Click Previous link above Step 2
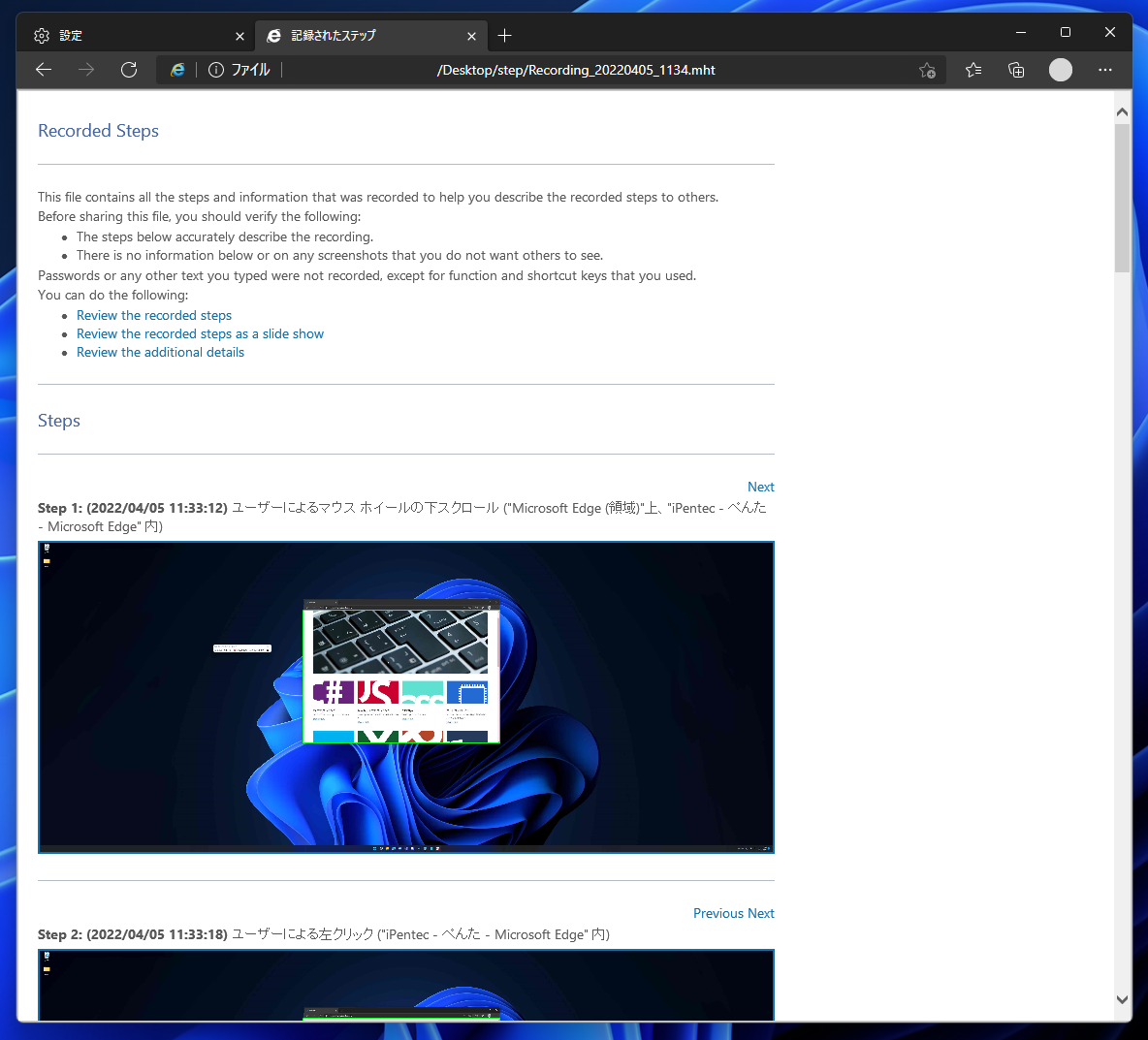The width and height of the screenshot is (1148, 1040). click(718, 913)
